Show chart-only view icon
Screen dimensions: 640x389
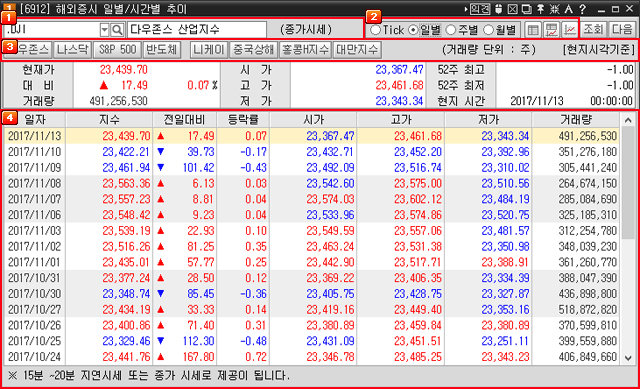pyautogui.click(x=569, y=30)
